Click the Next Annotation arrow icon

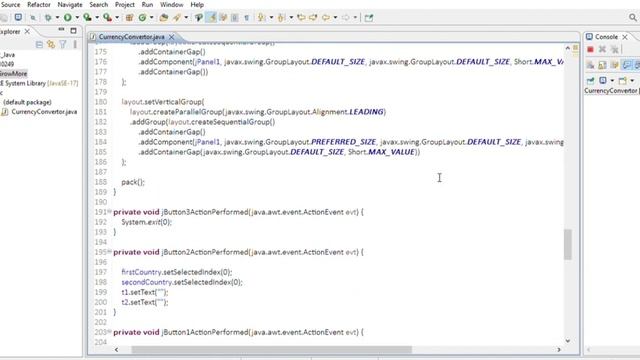click(261, 18)
